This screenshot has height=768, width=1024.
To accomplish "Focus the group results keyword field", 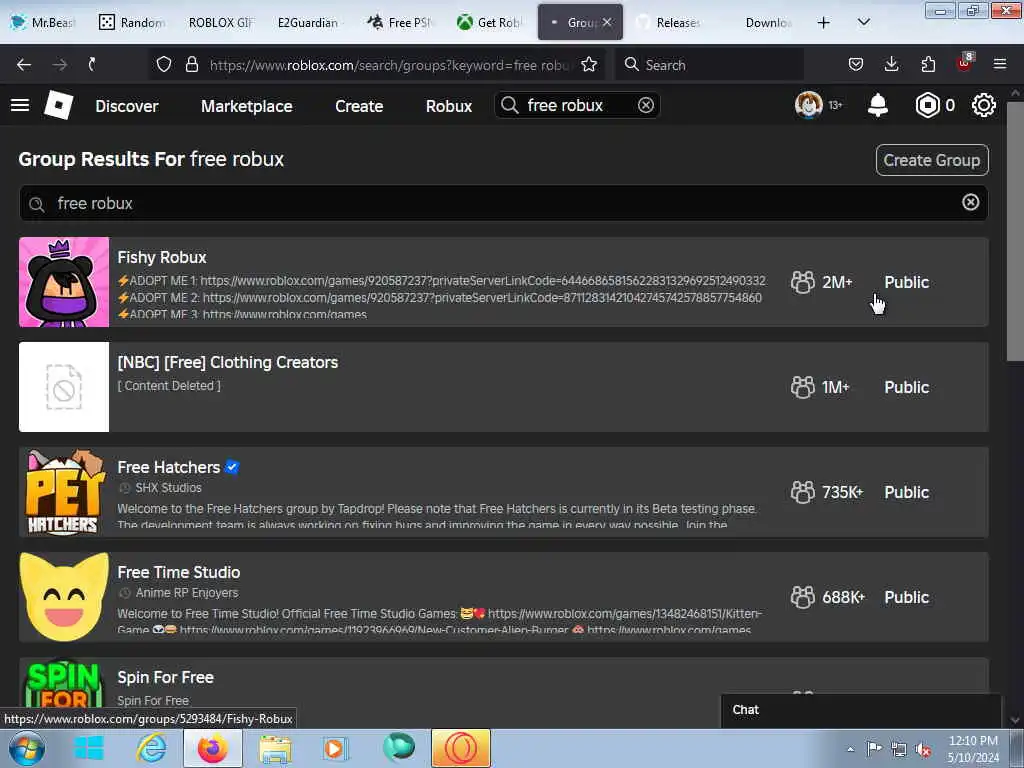I will pos(503,203).
